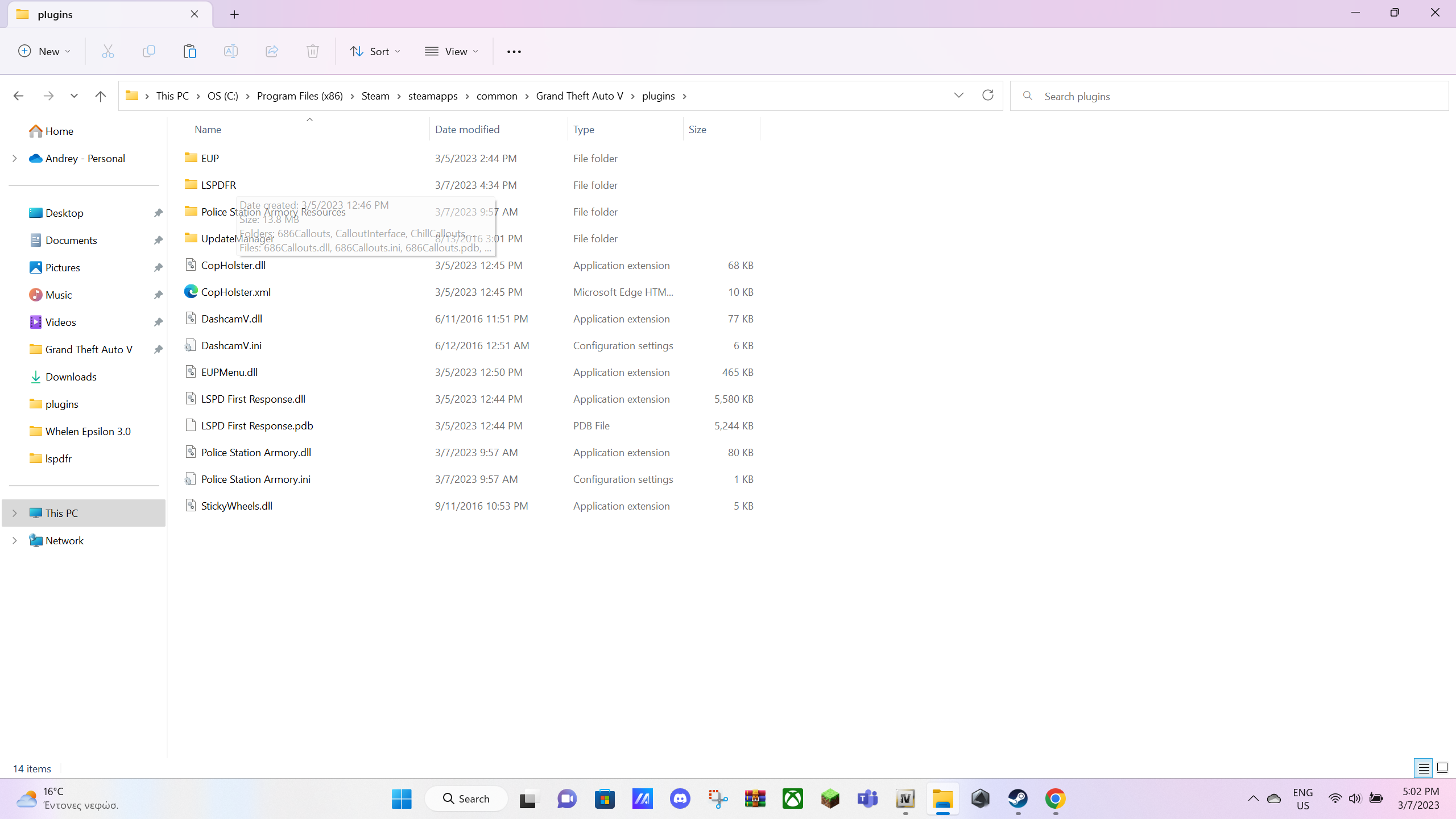Click the Paste clipboard icon
Viewport: 1456px width, 819px height.
click(189, 51)
